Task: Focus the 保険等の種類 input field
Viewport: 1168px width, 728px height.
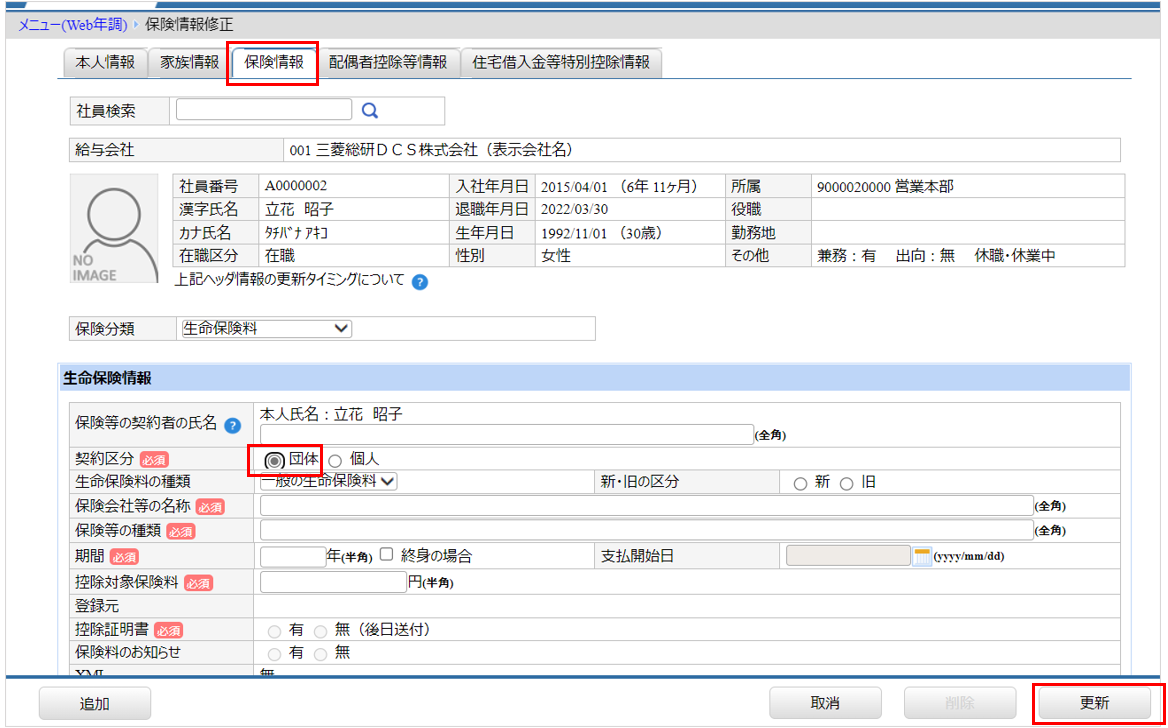Action: click(x=647, y=530)
